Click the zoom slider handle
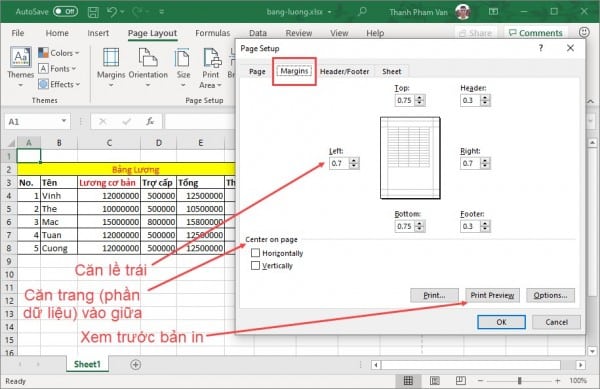 pyautogui.click(x=519, y=381)
